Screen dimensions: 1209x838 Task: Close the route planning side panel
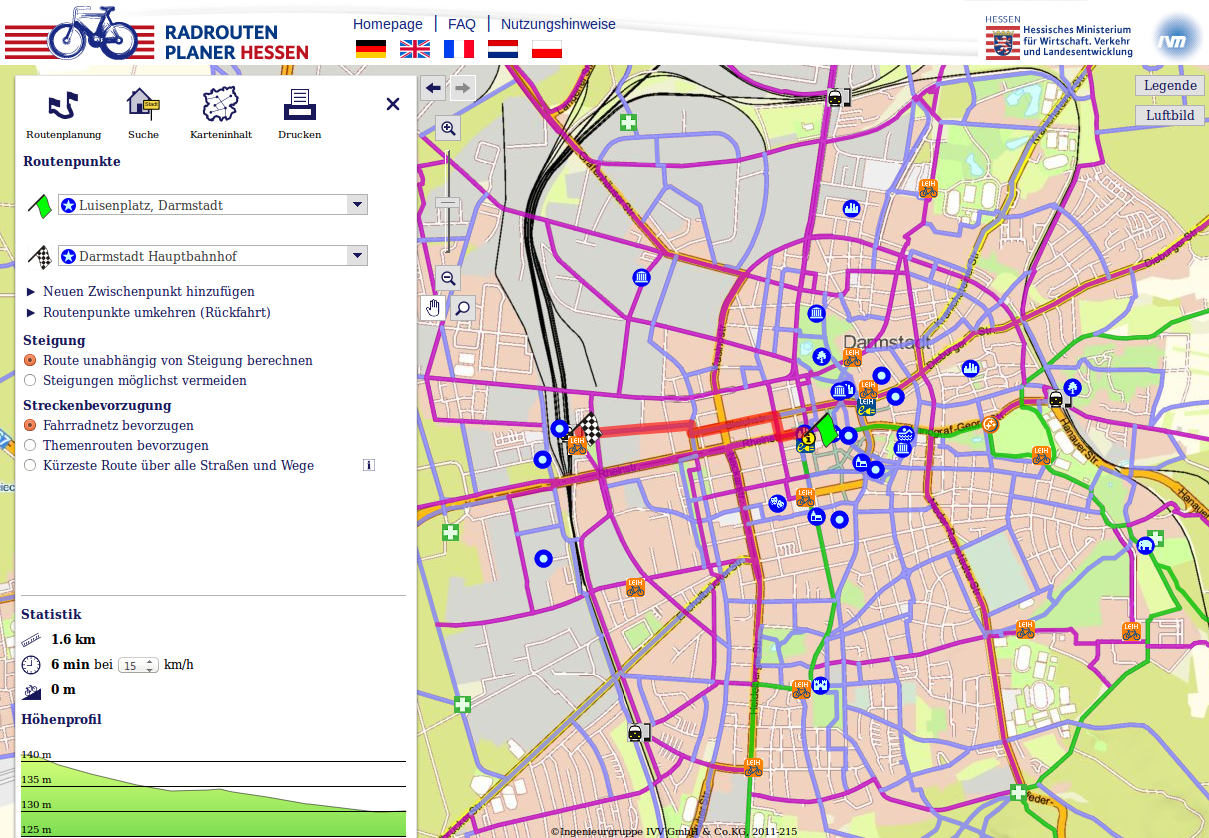393,104
